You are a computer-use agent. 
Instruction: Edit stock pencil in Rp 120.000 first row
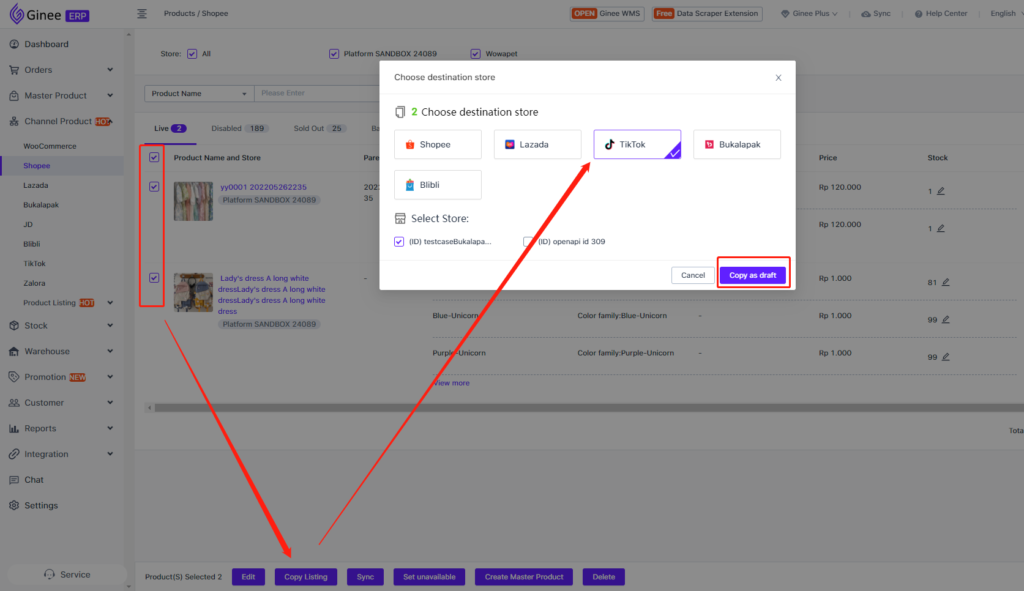point(940,191)
